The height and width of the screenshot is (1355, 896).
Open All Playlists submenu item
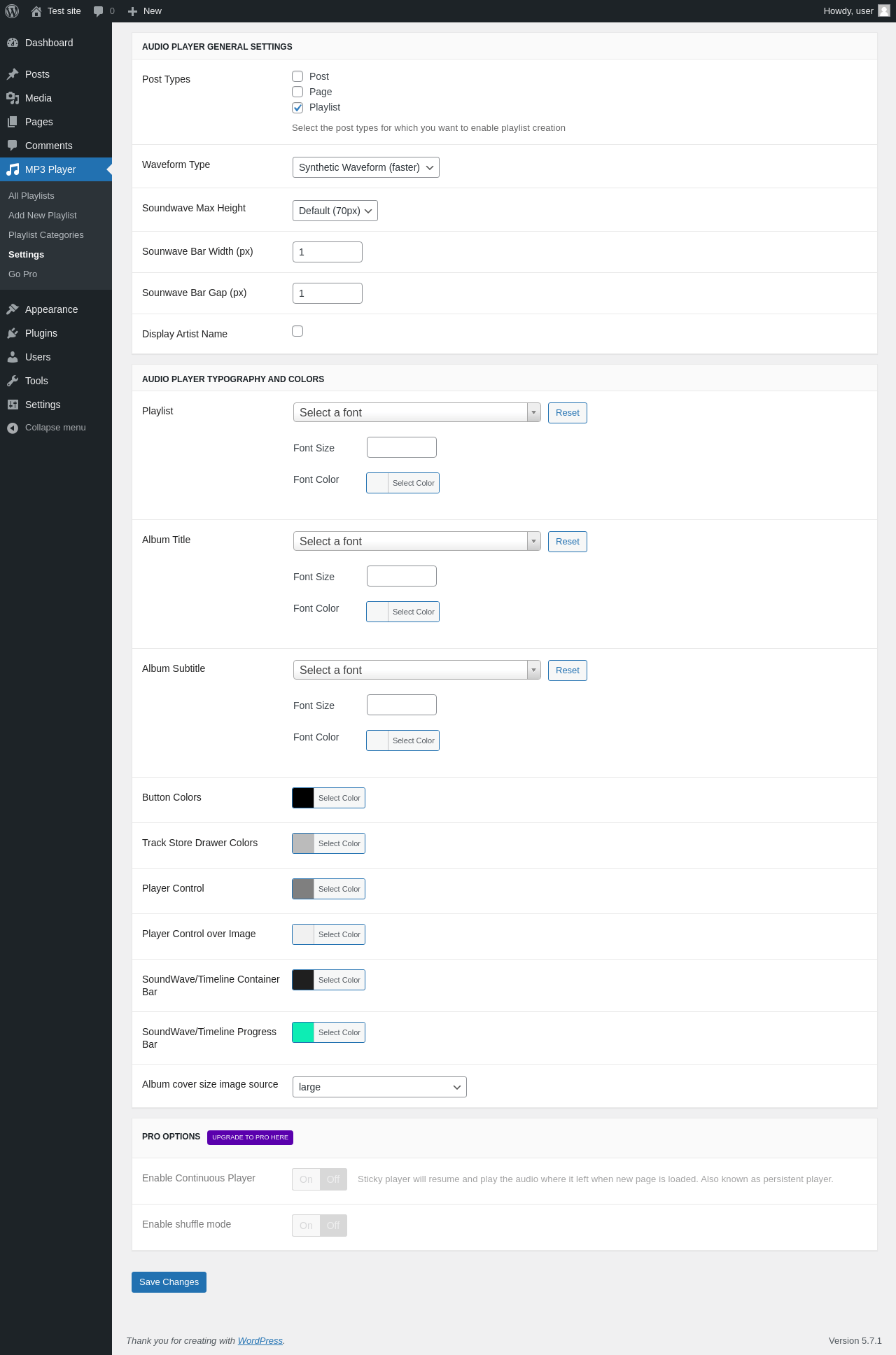31,196
